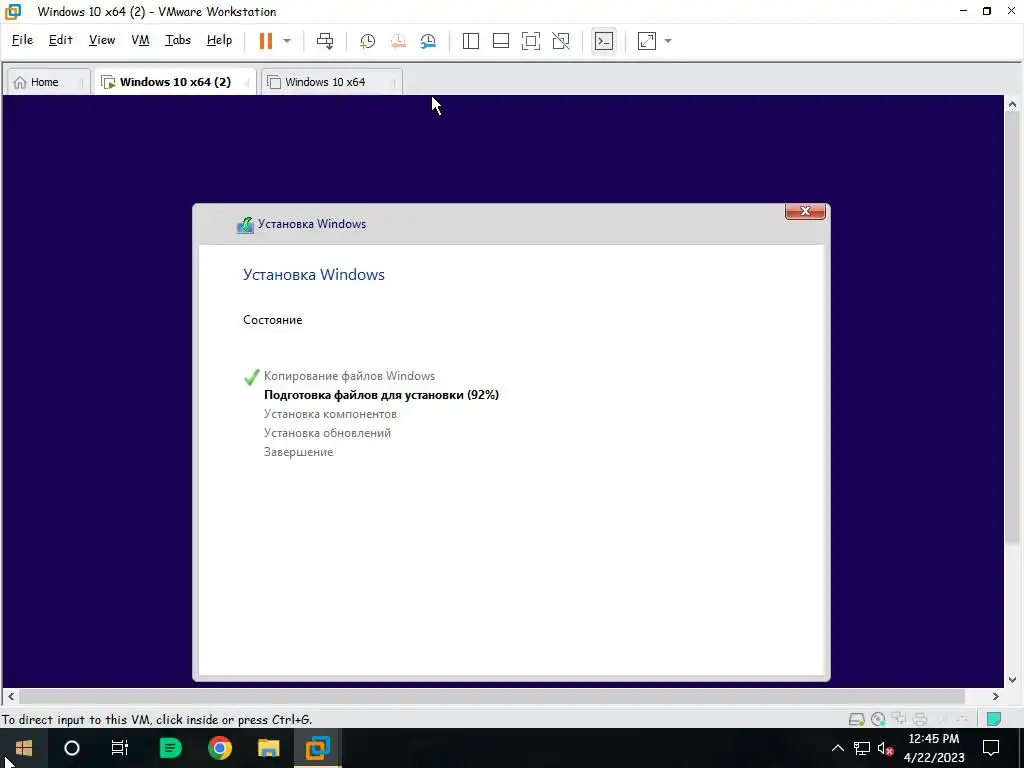Click the stretch guest display icon
This screenshot has width=1024, height=768.
[647, 41]
